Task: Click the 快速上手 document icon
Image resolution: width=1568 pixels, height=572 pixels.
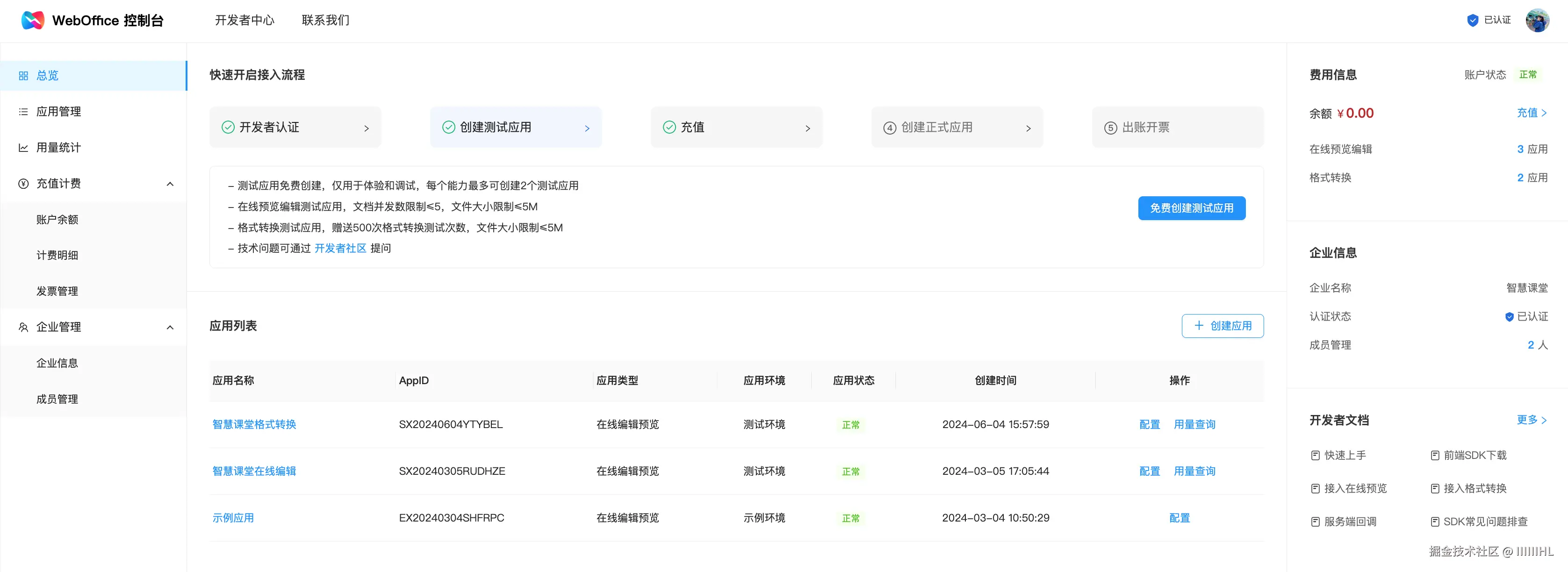Action: 1315,455
